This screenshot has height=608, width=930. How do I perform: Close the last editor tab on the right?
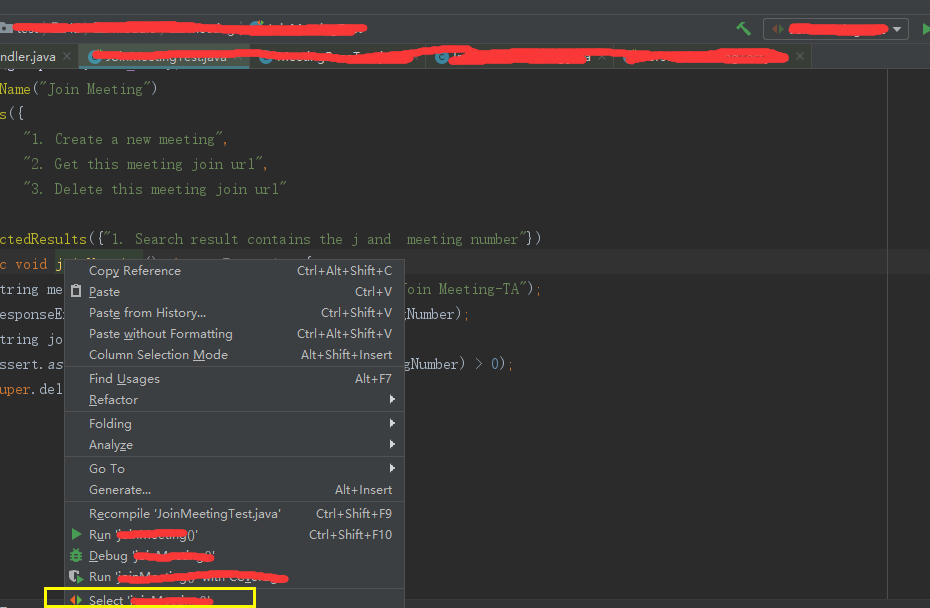800,56
